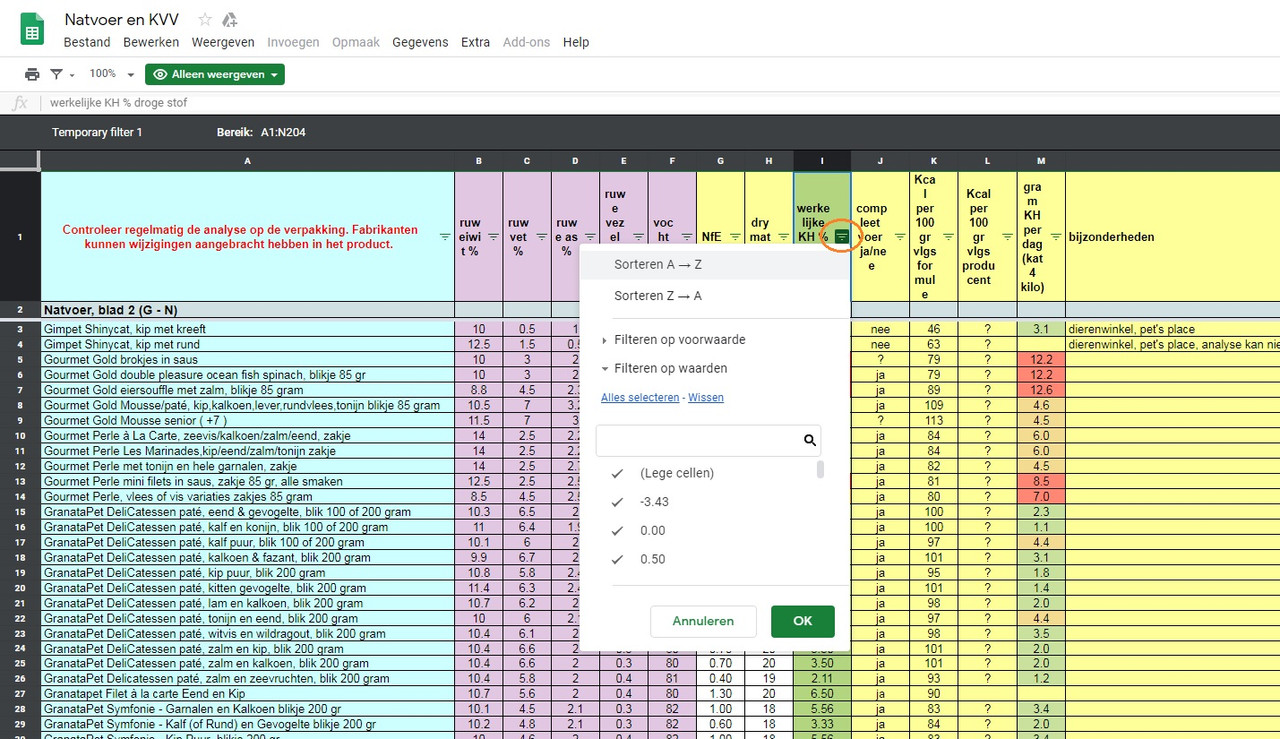
Task: Open the Extra menu
Action: coord(476,42)
